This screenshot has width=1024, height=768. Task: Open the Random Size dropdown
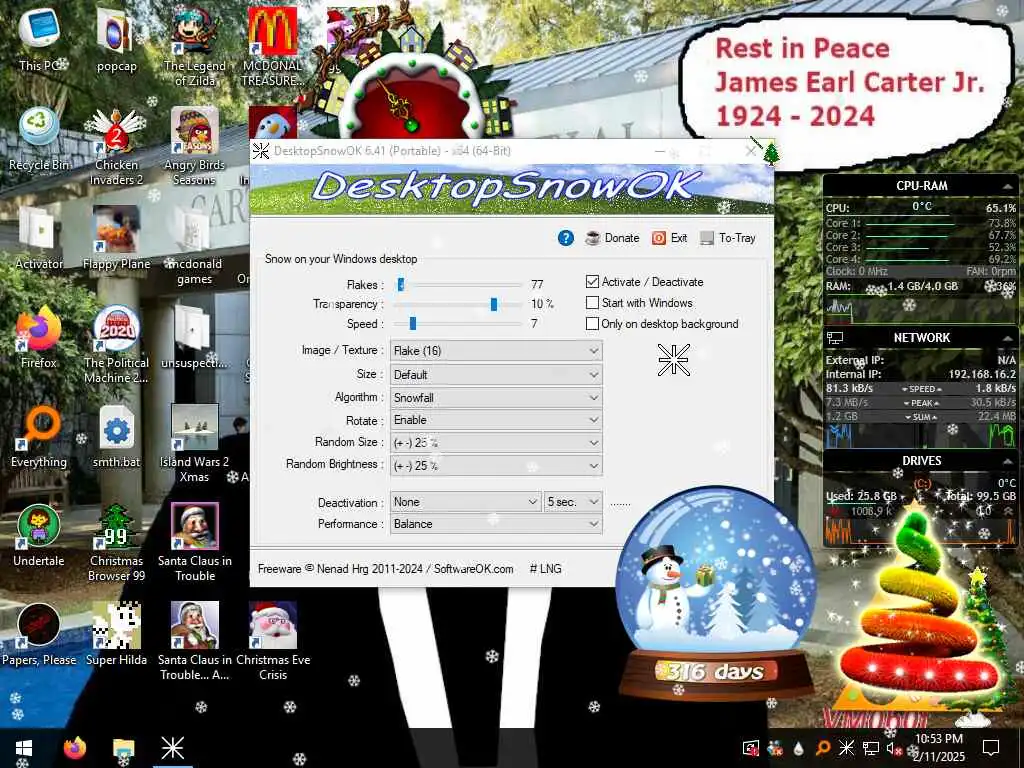[496, 443]
